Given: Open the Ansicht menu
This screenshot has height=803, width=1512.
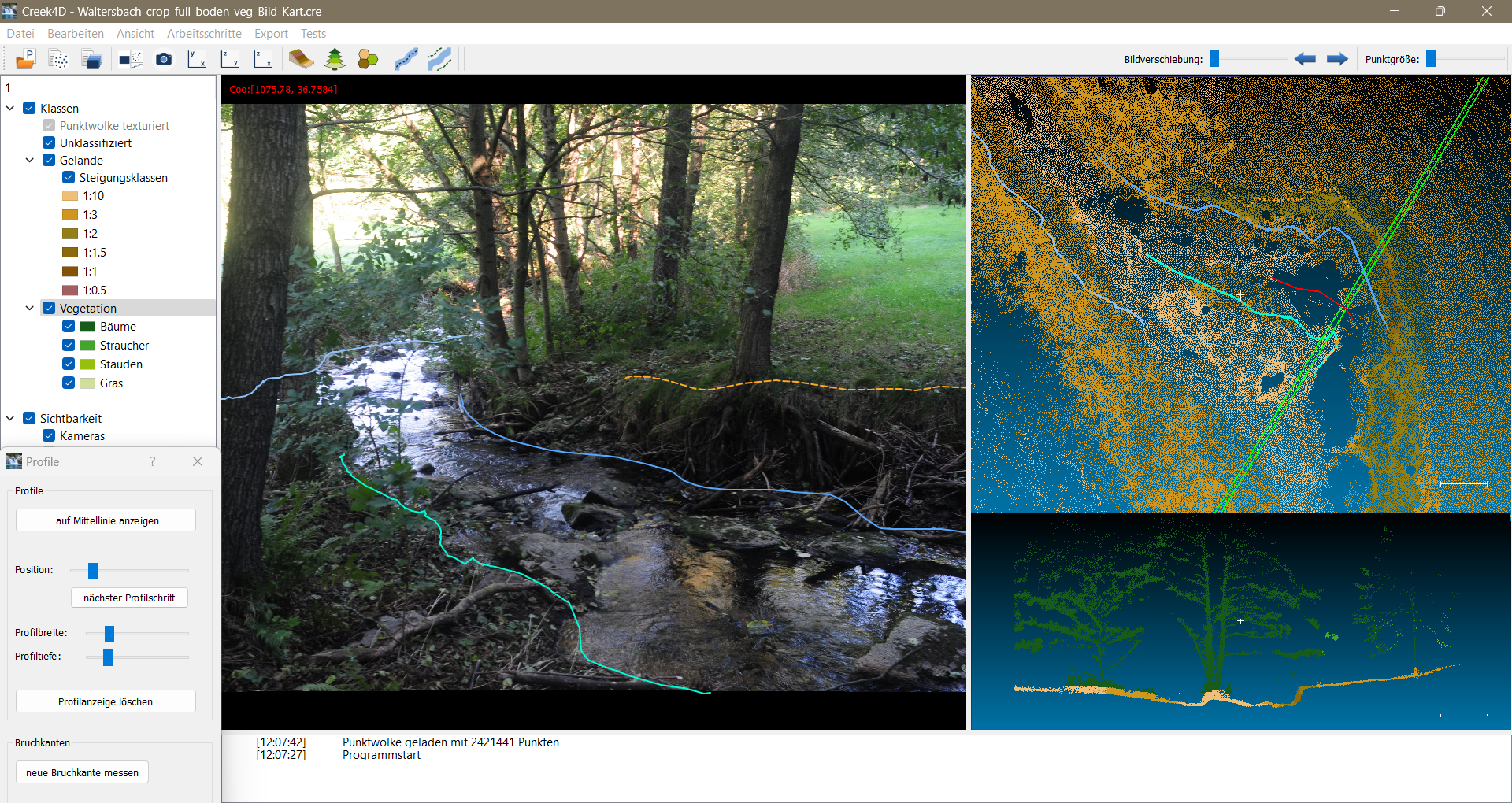Looking at the screenshot, I should click(135, 34).
